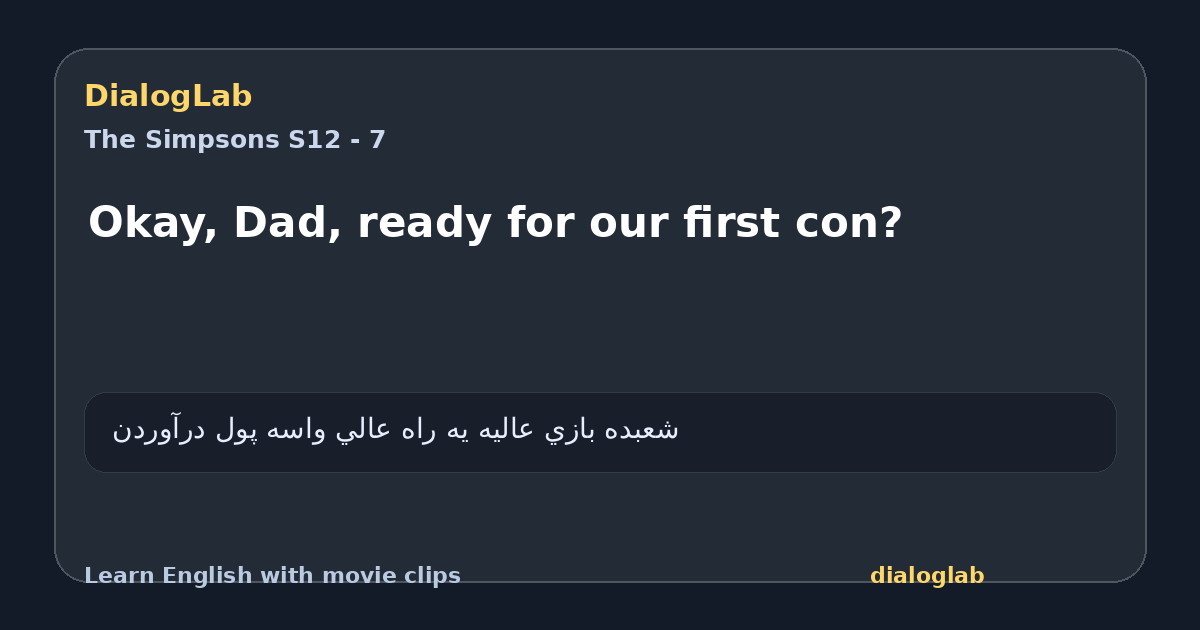Select The Simpsons S12 - 7 episode label
1200x630 pixels.
point(235,140)
